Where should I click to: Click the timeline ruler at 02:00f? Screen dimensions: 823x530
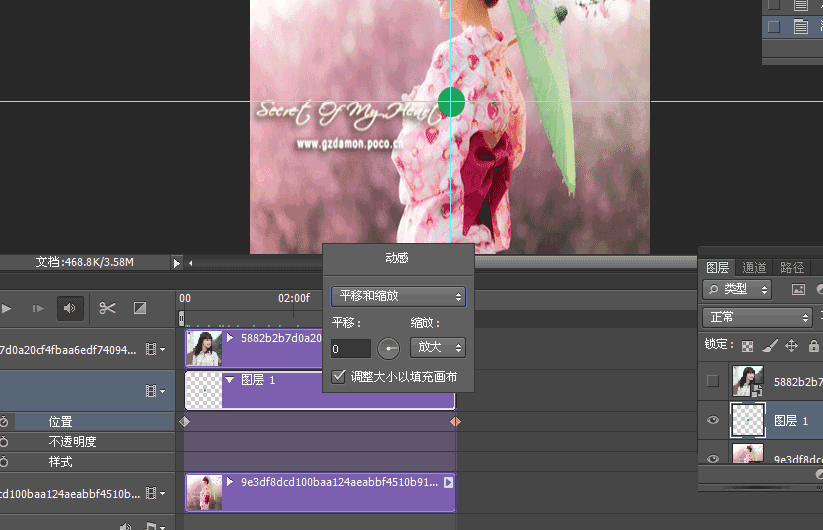294,299
